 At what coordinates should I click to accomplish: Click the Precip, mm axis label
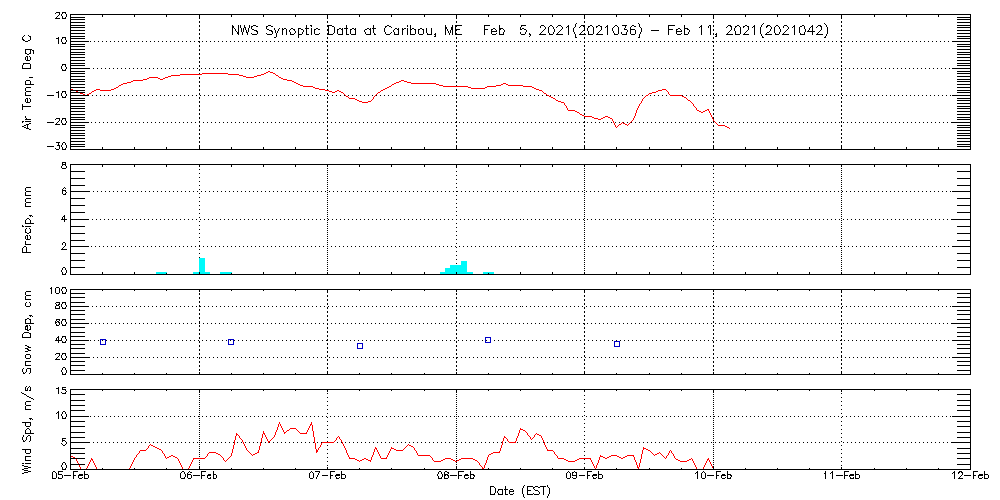point(28,219)
